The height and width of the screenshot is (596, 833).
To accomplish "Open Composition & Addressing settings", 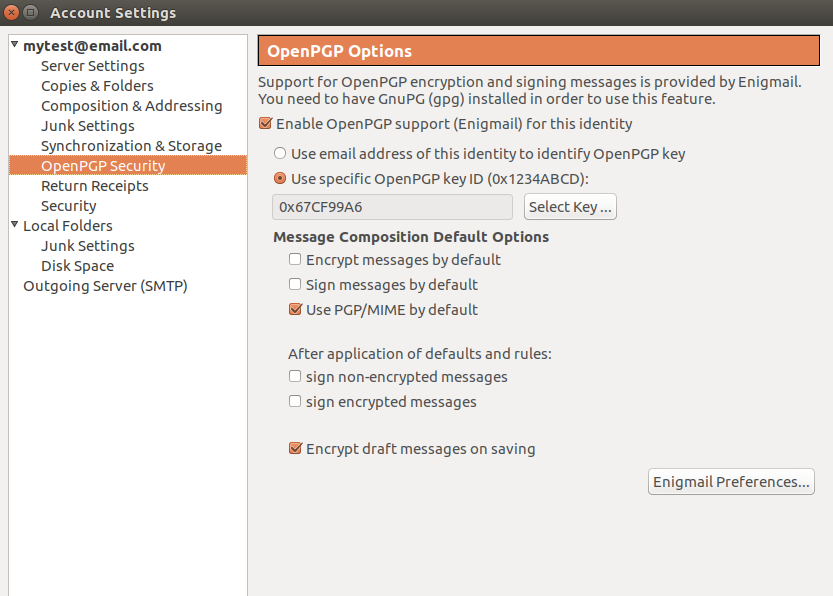I will click(x=132, y=106).
